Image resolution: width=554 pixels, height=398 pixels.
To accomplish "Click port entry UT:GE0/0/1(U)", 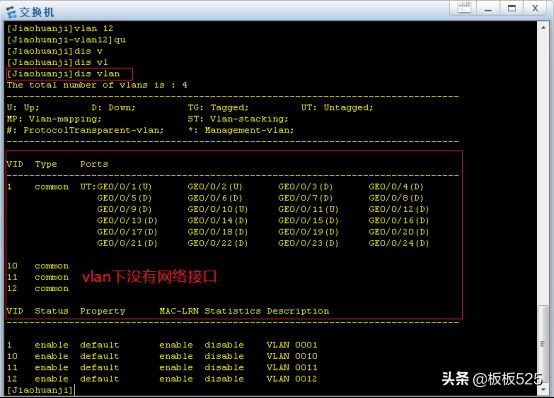I will (116, 187).
